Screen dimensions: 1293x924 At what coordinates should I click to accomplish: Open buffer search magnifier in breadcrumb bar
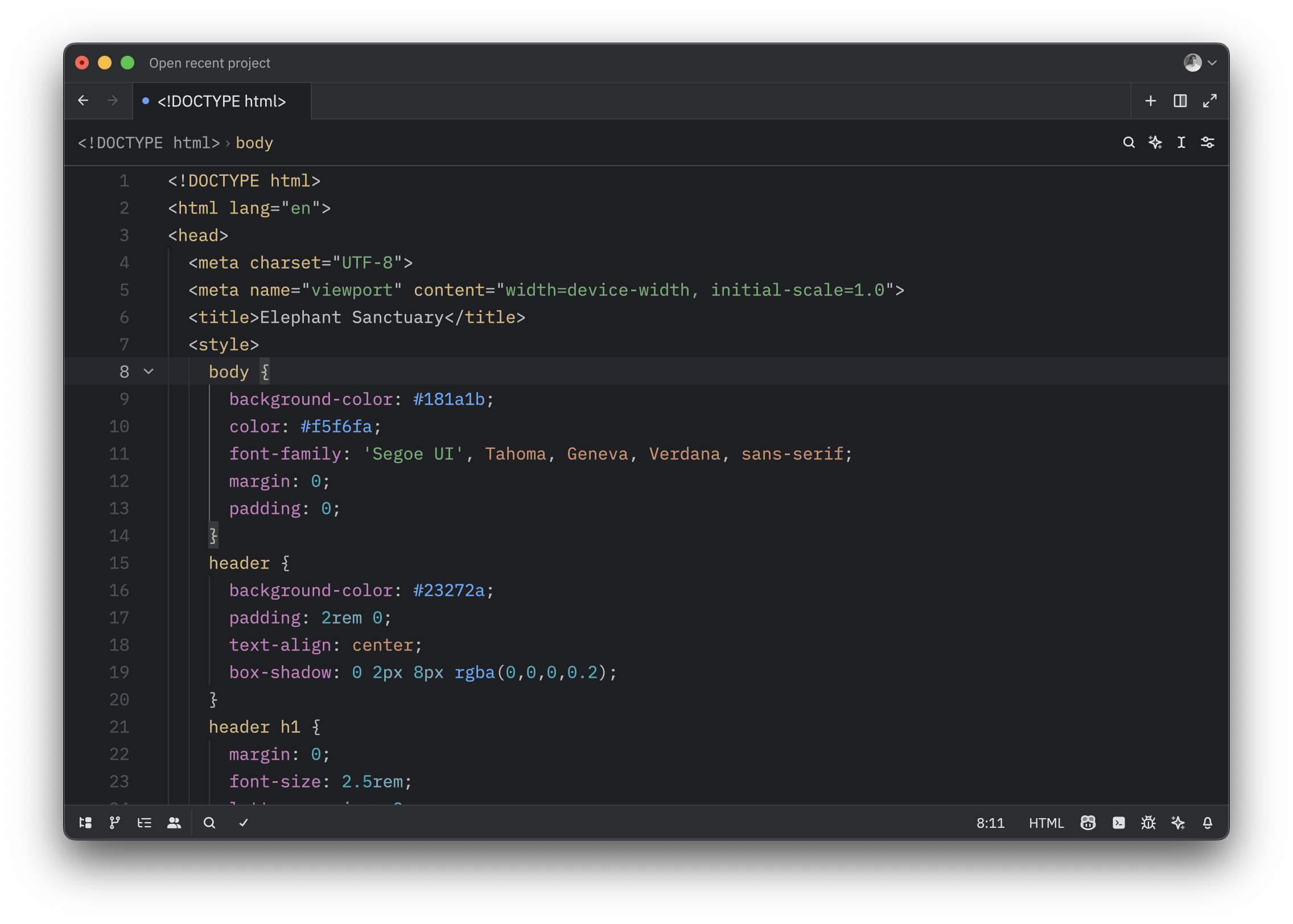coord(1129,142)
